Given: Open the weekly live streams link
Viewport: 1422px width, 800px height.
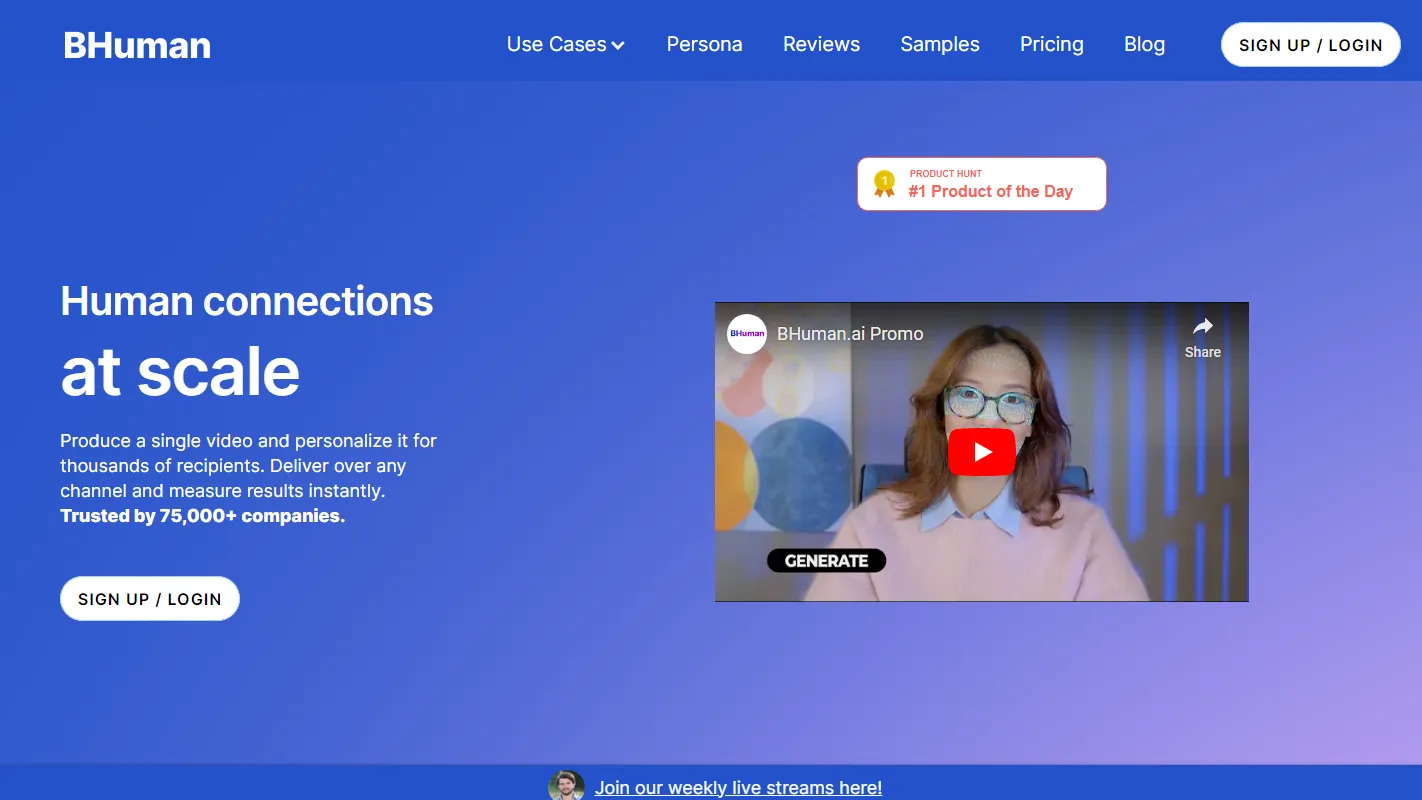Looking at the screenshot, I should (x=738, y=788).
